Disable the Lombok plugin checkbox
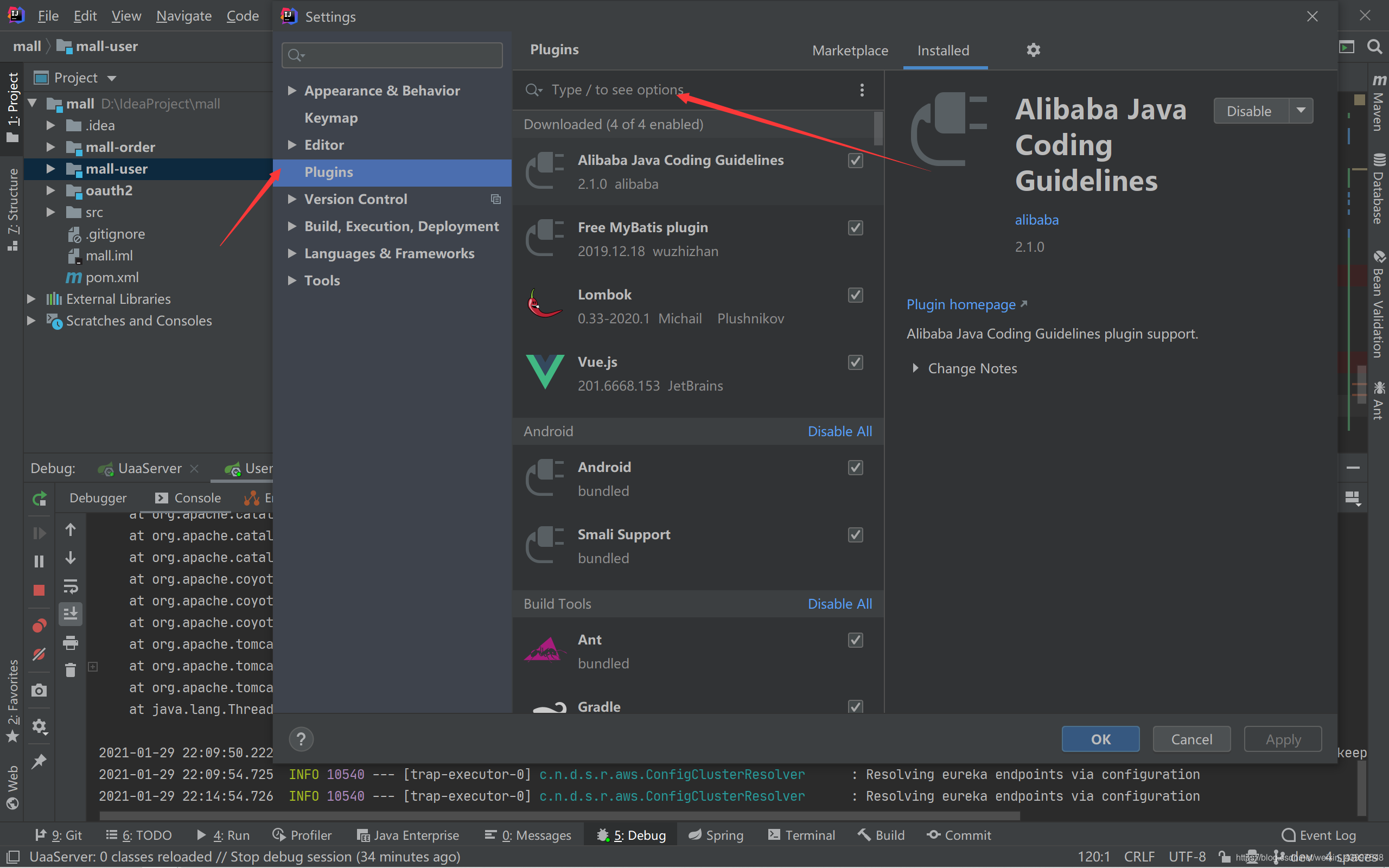Screen dimensions: 1389x868 pyautogui.click(x=855, y=295)
